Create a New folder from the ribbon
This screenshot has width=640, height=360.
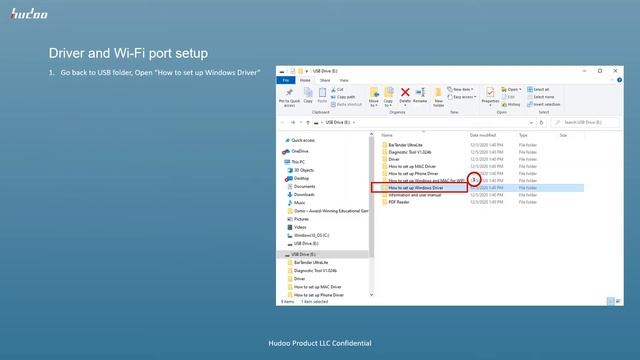[438, 97]
